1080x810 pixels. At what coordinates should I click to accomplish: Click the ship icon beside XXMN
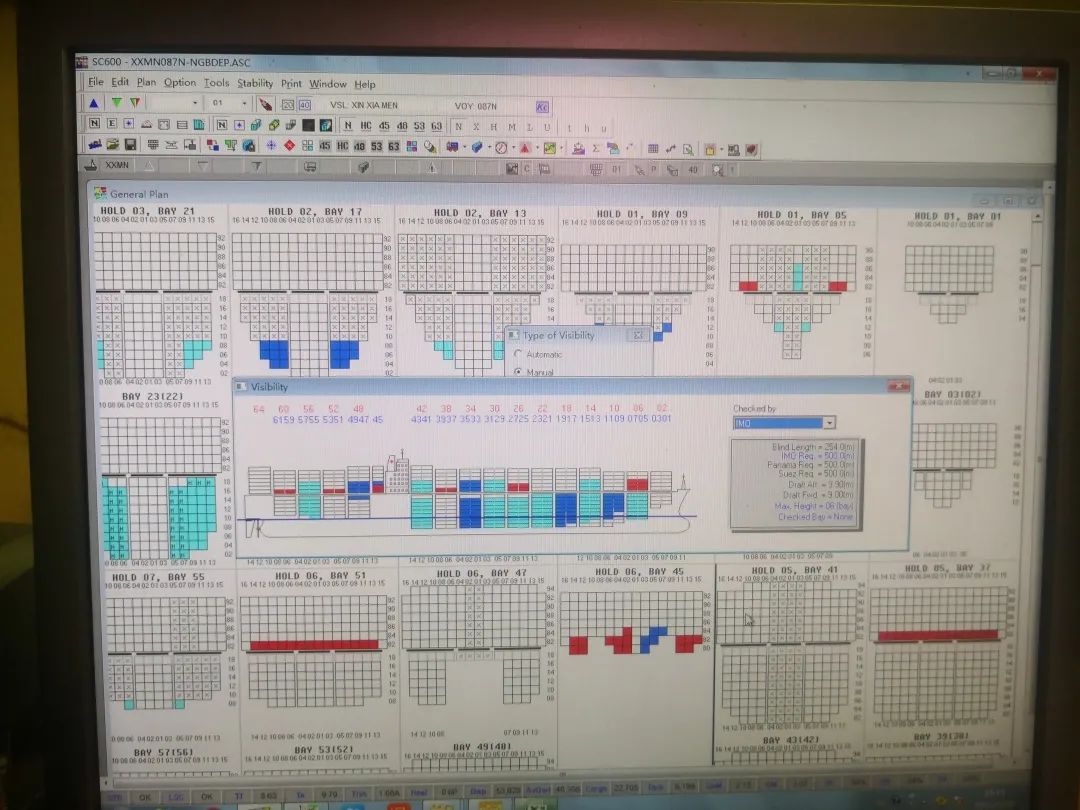pos(90,165)
